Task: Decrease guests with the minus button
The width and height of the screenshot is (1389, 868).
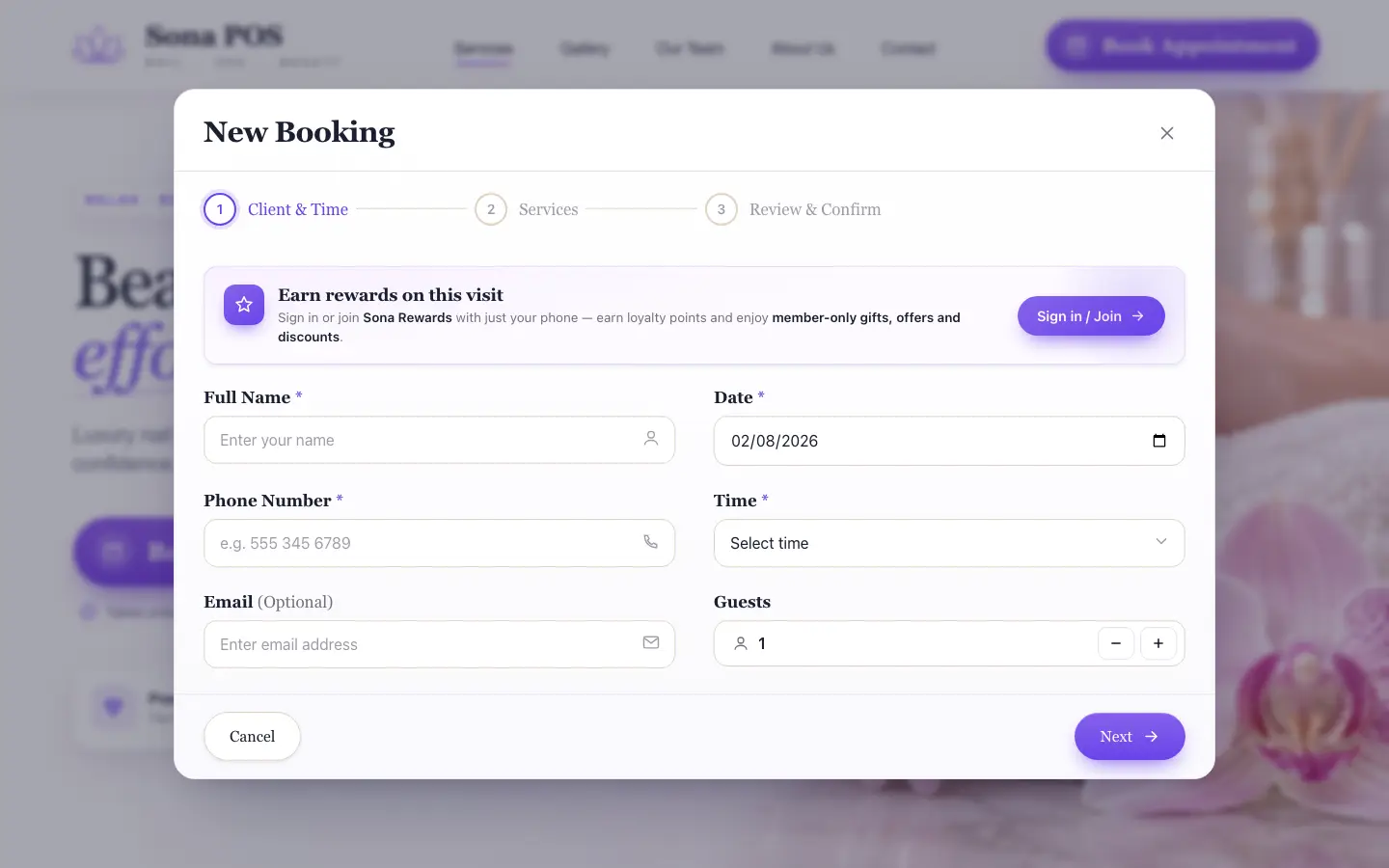Action: pyautogui.click(x=1116, y=643)
